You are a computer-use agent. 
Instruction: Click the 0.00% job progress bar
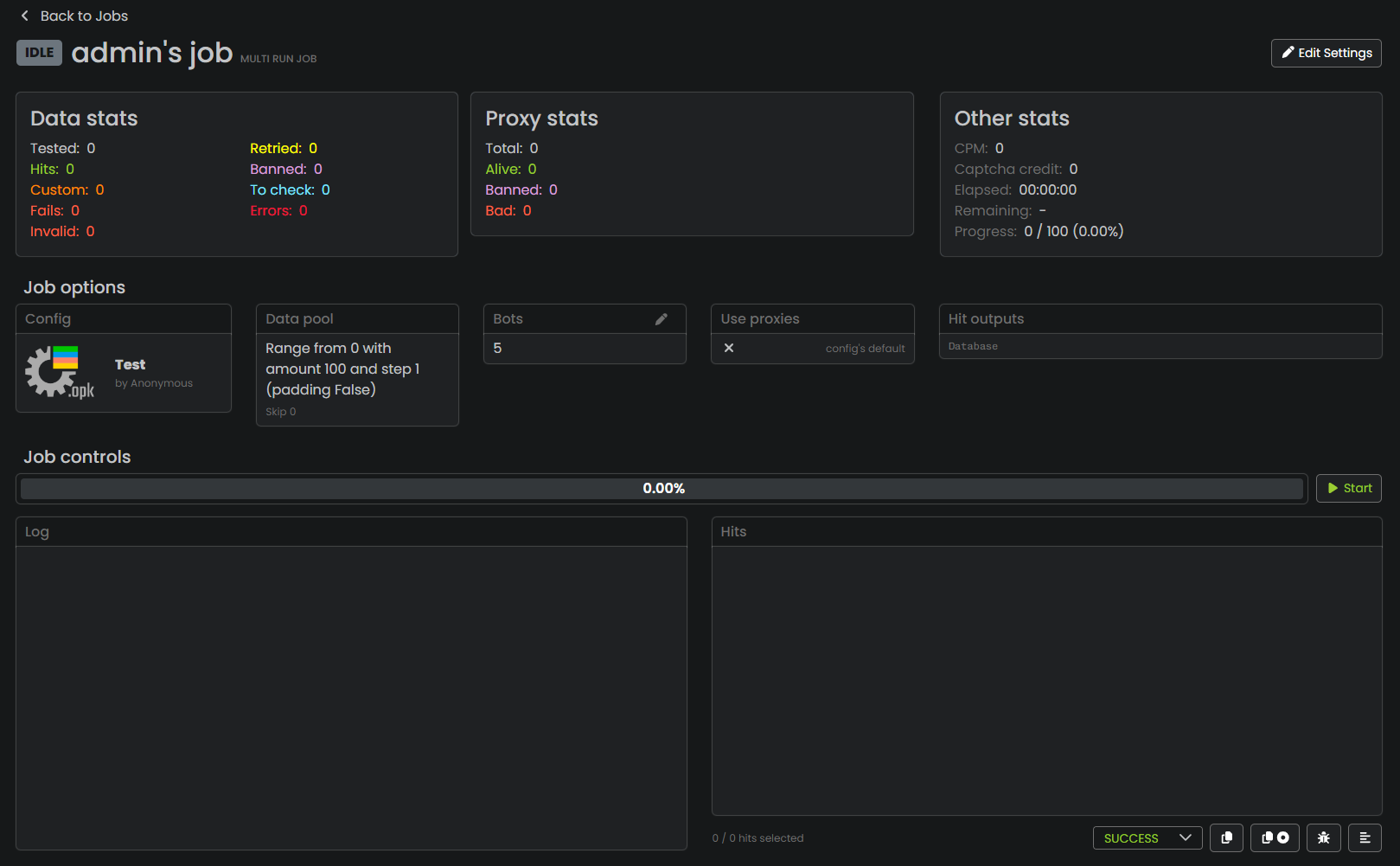pos(662,489)
